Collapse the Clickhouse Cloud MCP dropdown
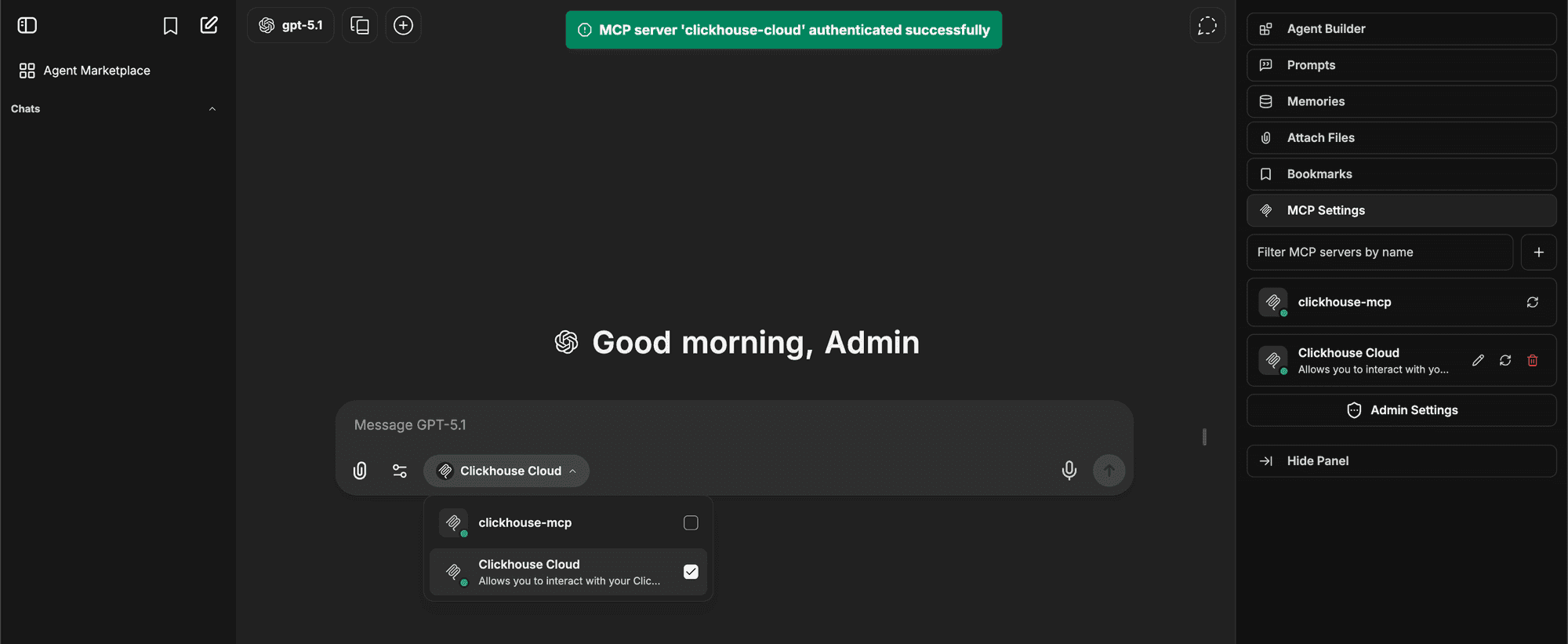 coord(506,471)
